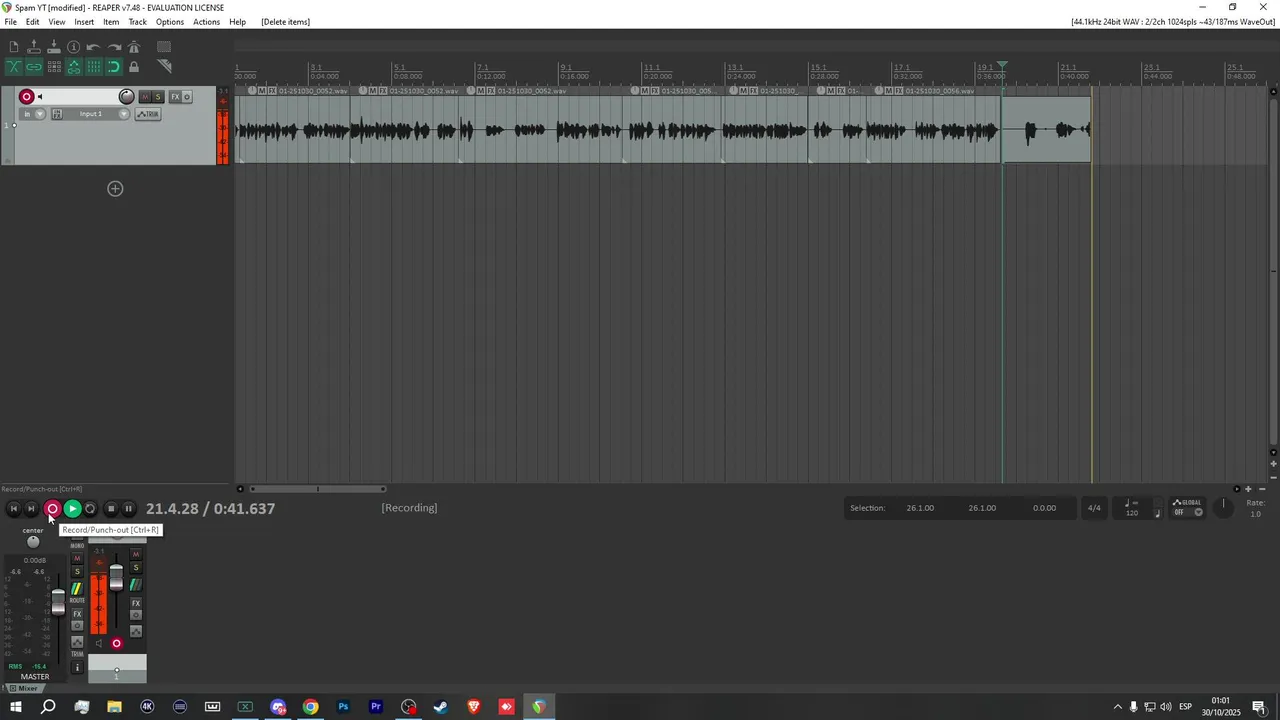
Task: Toggle move envelope points with items
Action: click(74, 67)
